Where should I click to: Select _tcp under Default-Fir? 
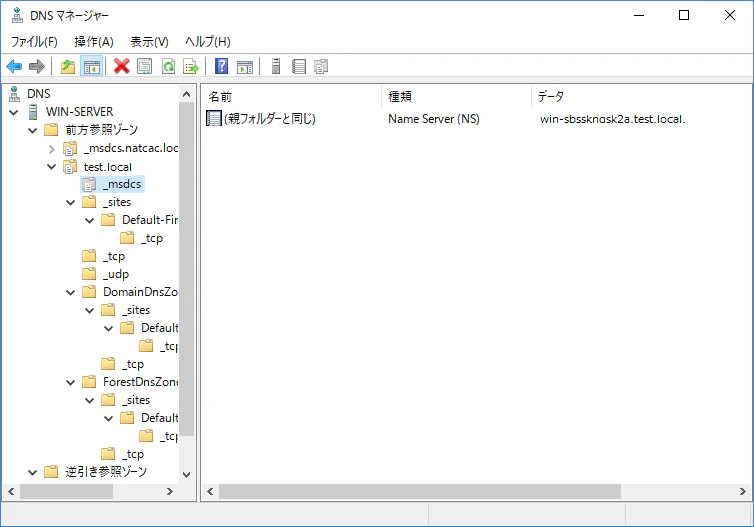coord(152,238)
